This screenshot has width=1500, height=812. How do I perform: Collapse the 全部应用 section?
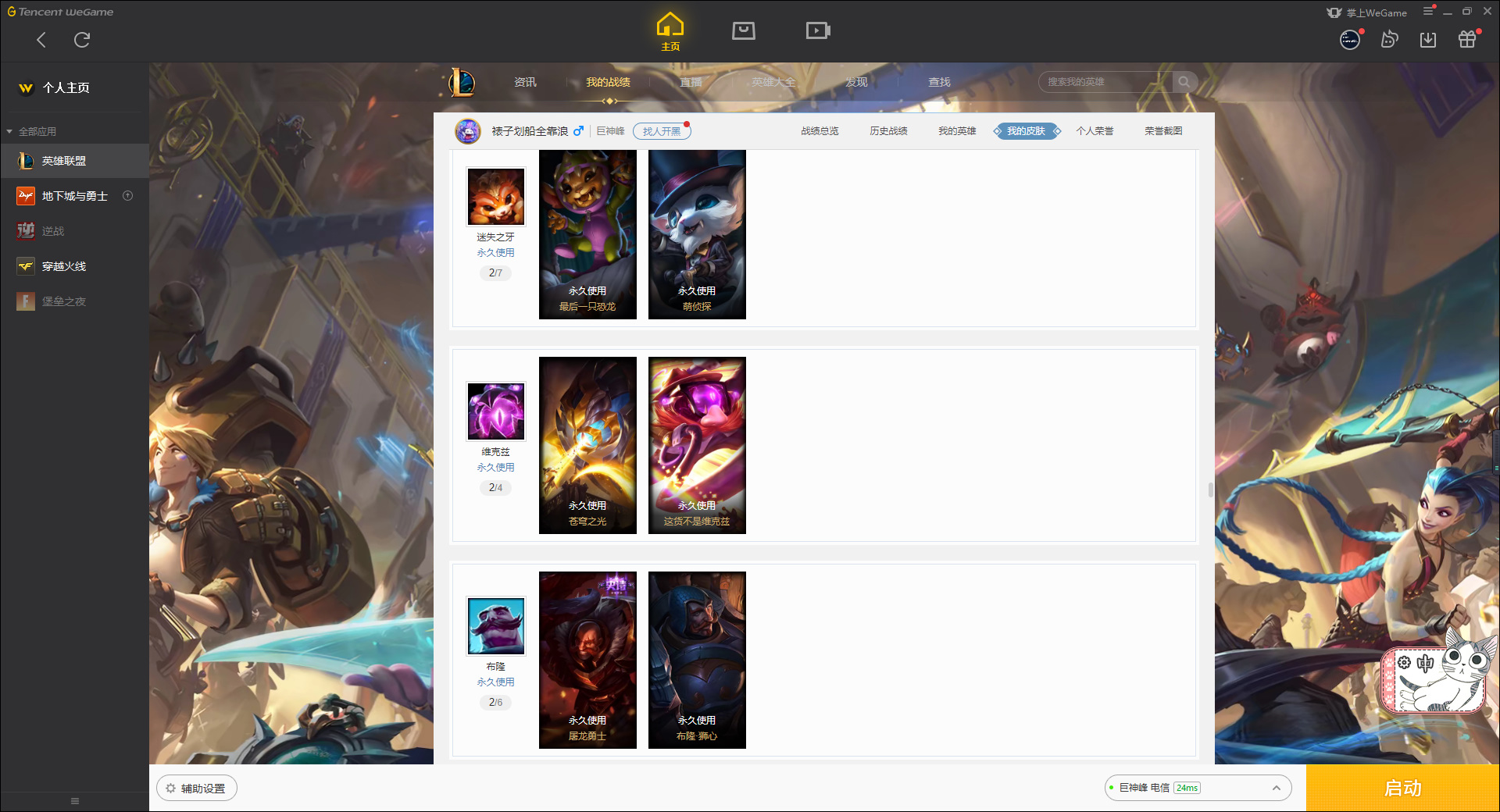(x=31, y=131)
